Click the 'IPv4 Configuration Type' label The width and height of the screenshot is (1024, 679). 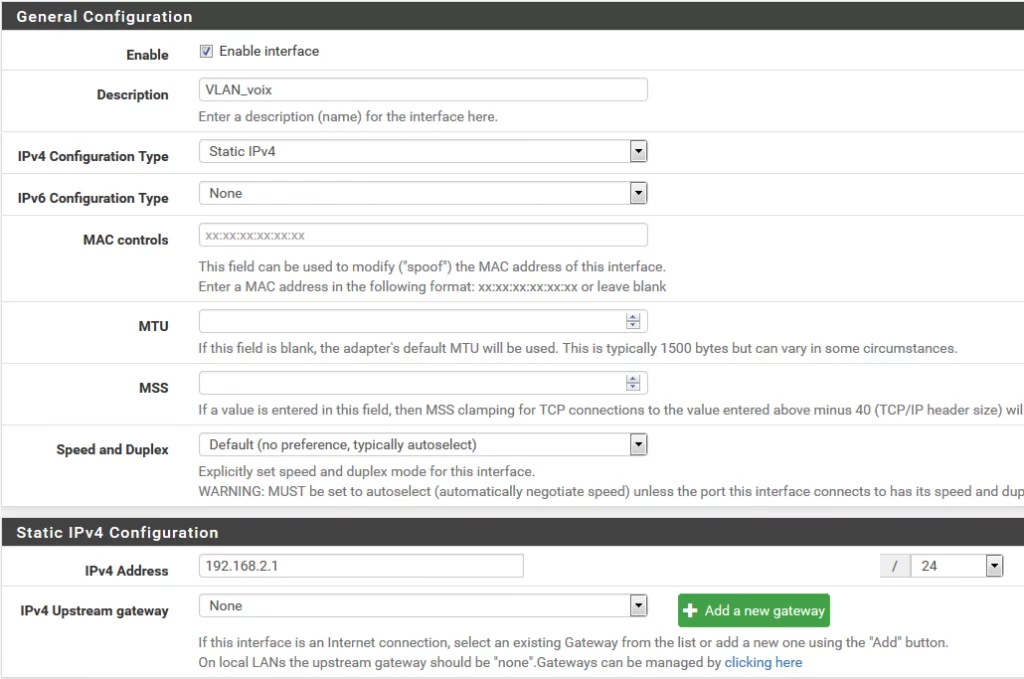tap(93, 157)
